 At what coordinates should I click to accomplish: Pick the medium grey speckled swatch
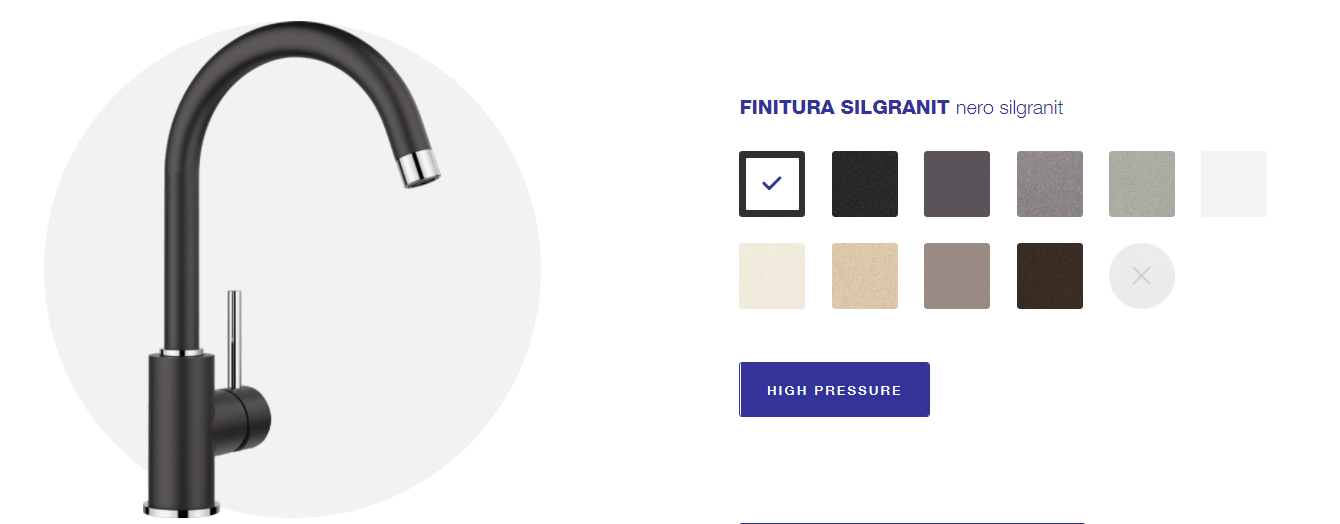pyautogui.click(x=1050, y=184)
